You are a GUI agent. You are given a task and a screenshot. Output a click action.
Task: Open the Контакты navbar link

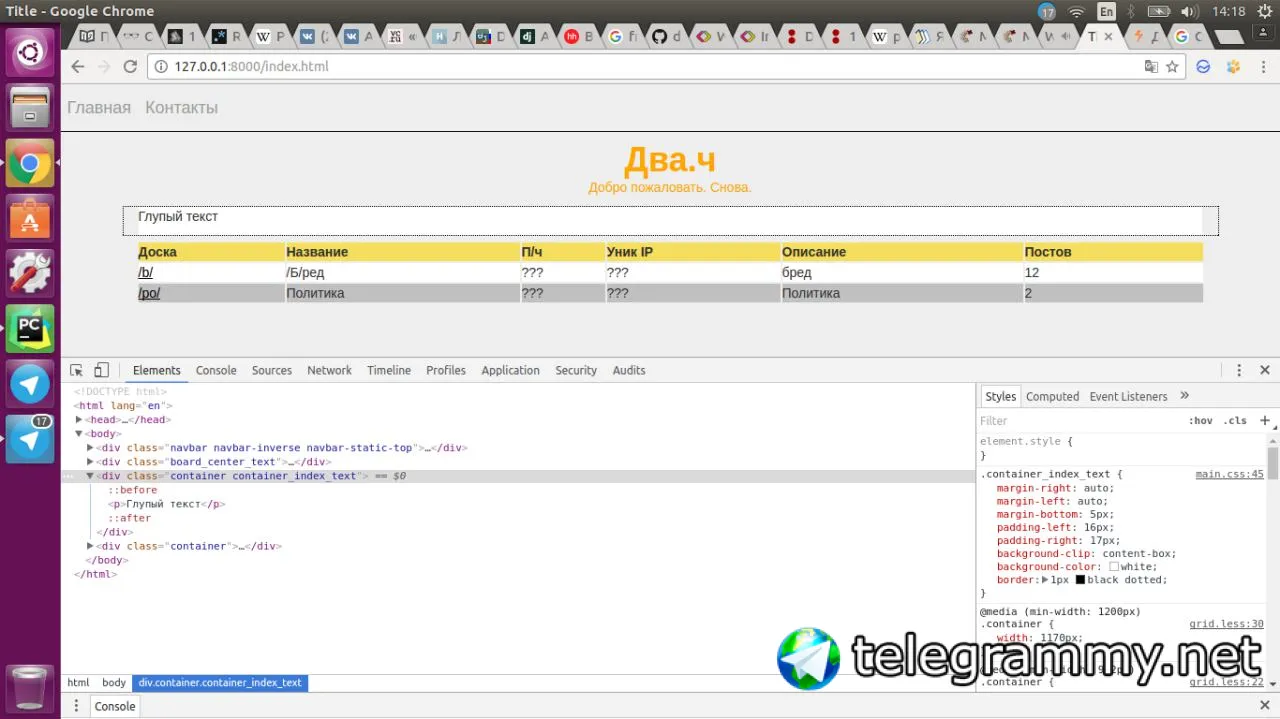pyautogui.click(x=181, y=107)
